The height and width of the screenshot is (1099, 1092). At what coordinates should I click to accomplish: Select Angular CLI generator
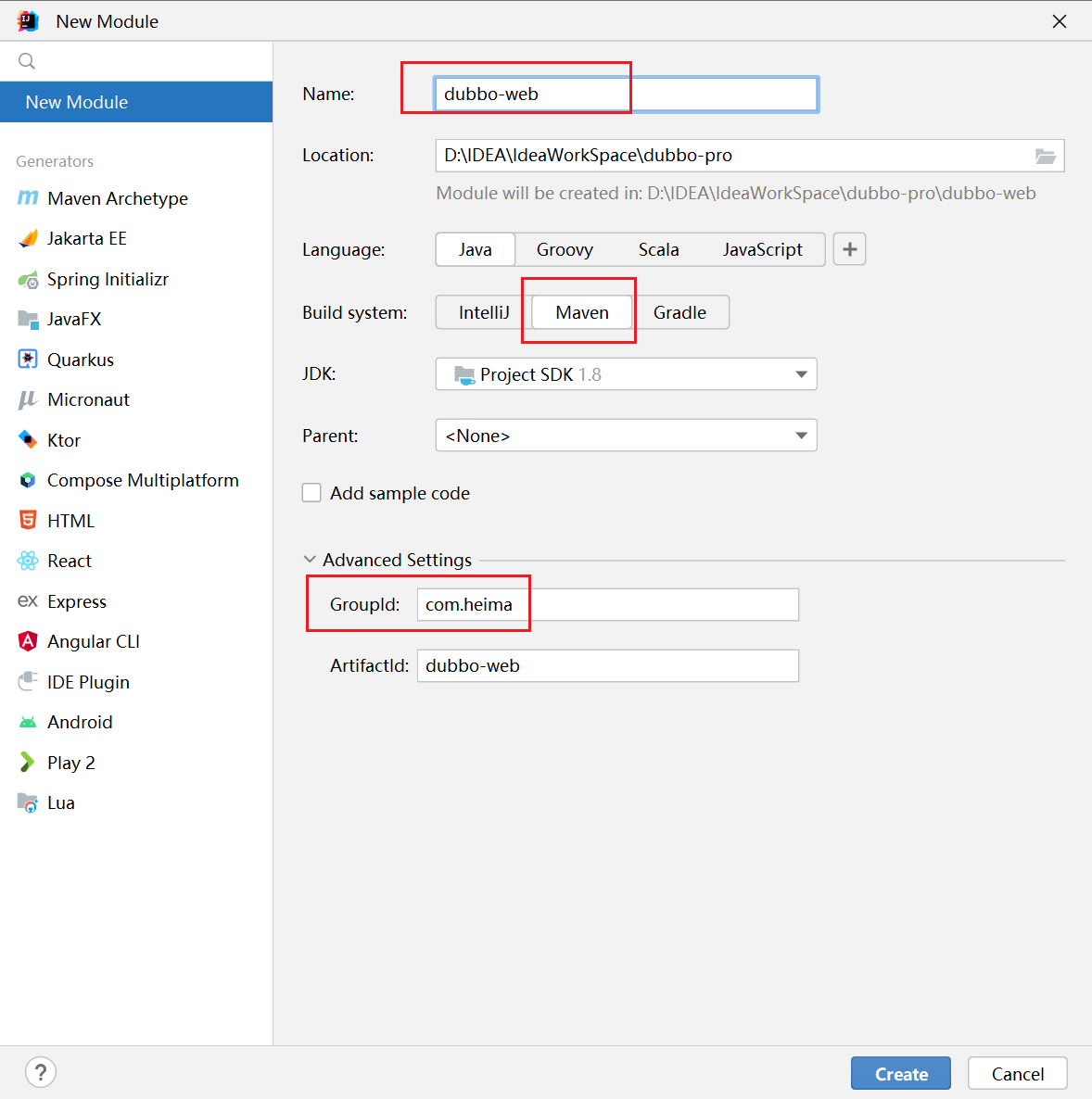pyautogui.click(x=136, y=641)
